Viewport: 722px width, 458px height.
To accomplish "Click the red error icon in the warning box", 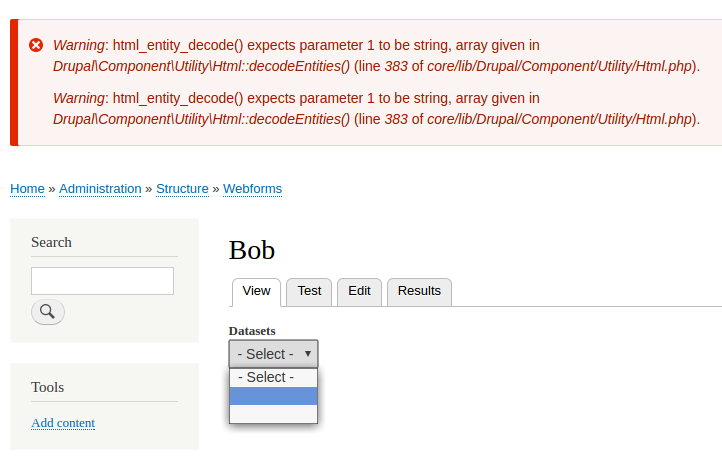I will click(36, 45).
